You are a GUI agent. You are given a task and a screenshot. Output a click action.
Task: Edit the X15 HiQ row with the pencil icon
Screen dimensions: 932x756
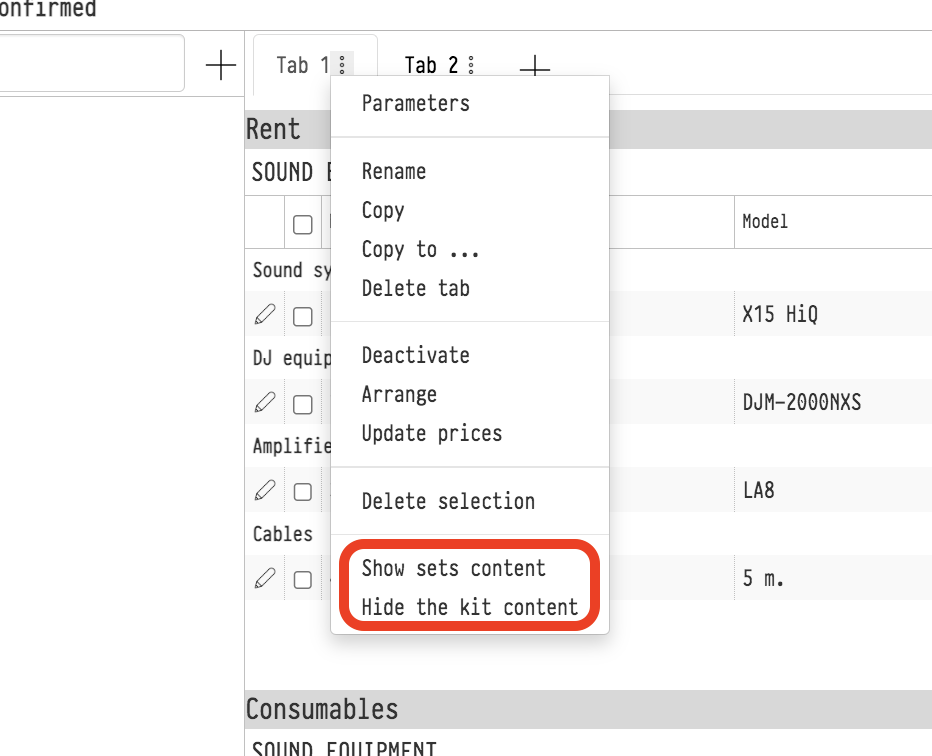(x=264, y=316)
